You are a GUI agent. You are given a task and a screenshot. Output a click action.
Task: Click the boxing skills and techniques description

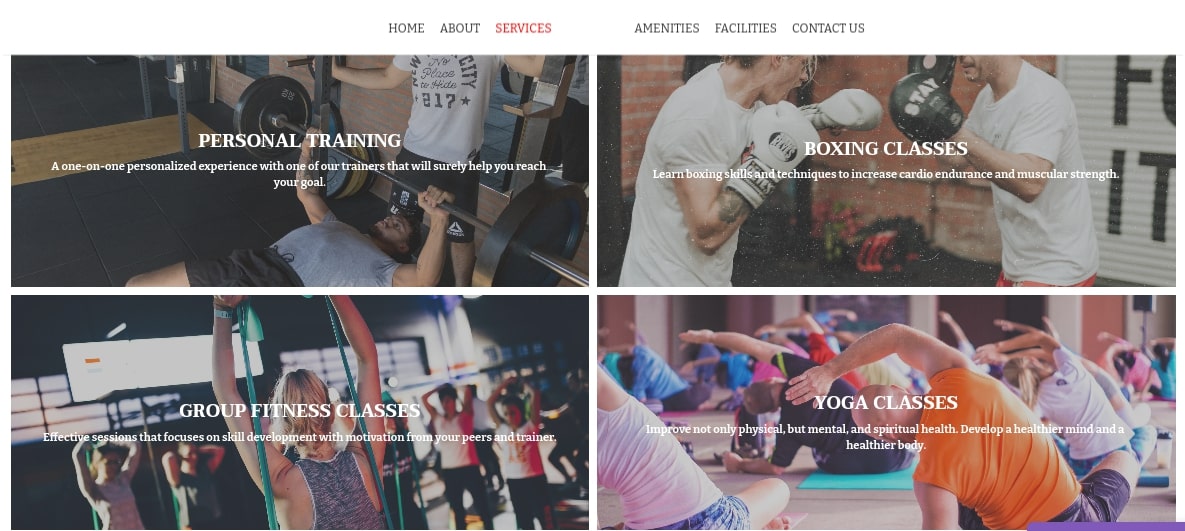coord(886,174)
